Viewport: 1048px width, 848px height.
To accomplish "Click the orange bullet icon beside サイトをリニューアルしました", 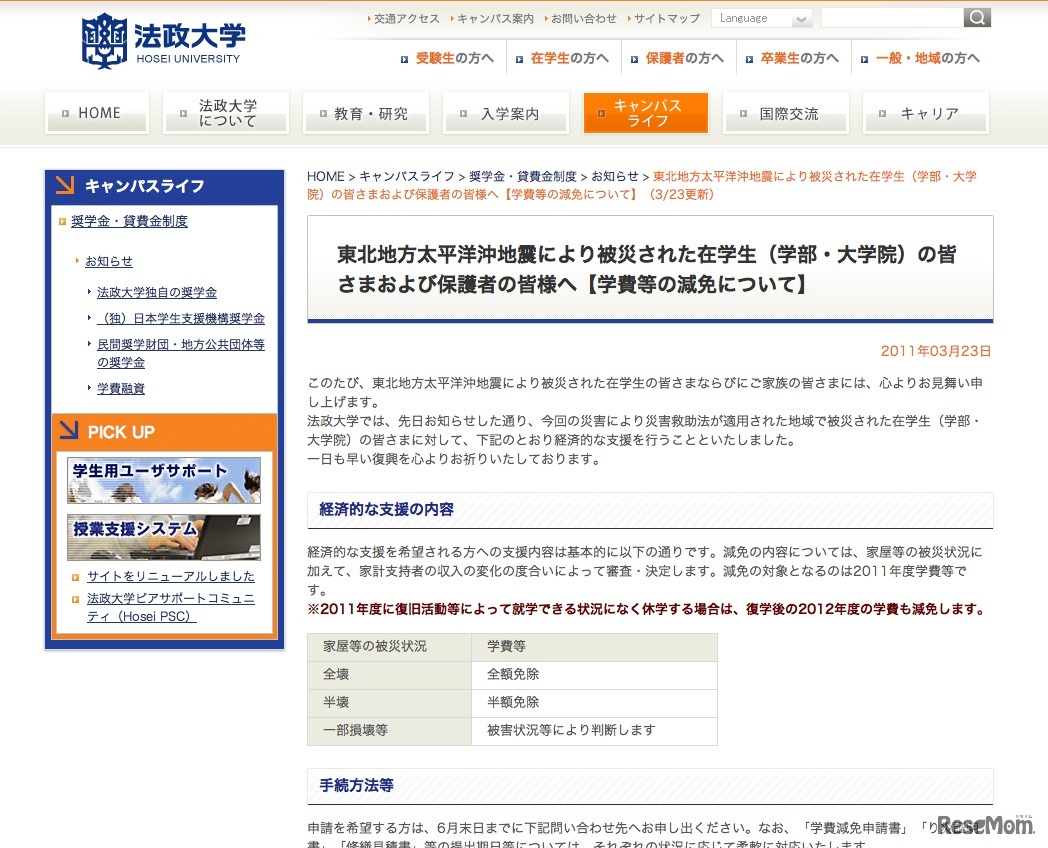I will click(76, 577).
